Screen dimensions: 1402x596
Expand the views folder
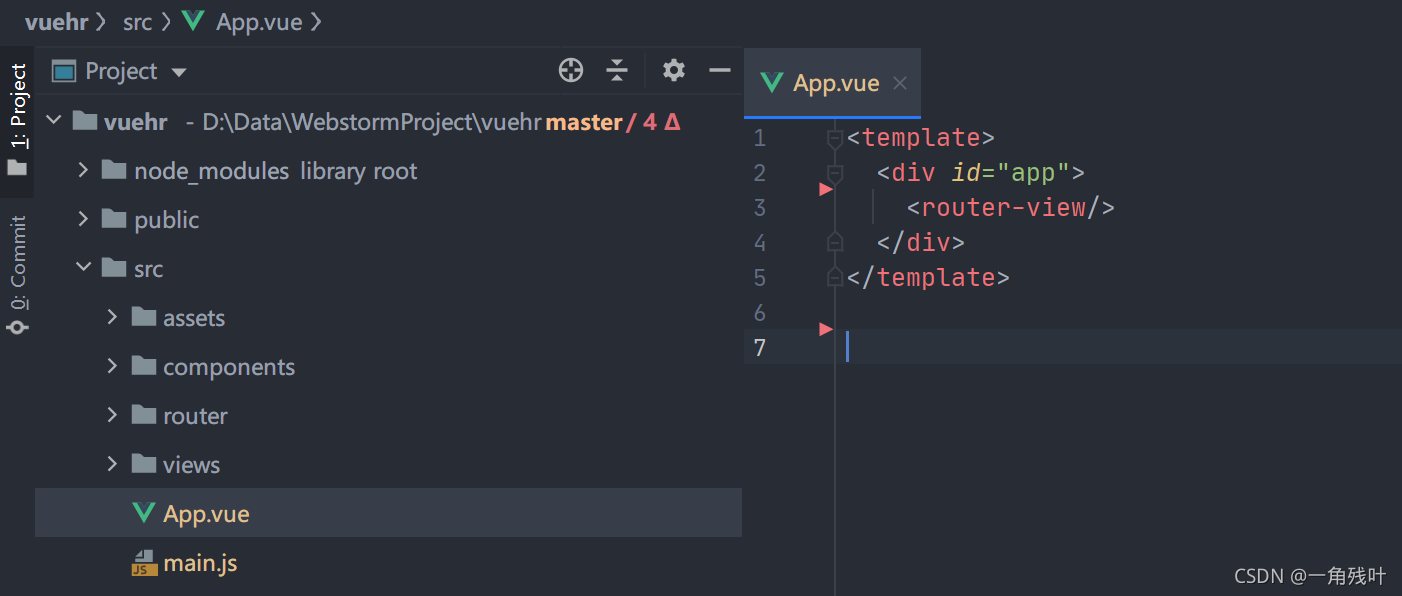click(112, 464)
